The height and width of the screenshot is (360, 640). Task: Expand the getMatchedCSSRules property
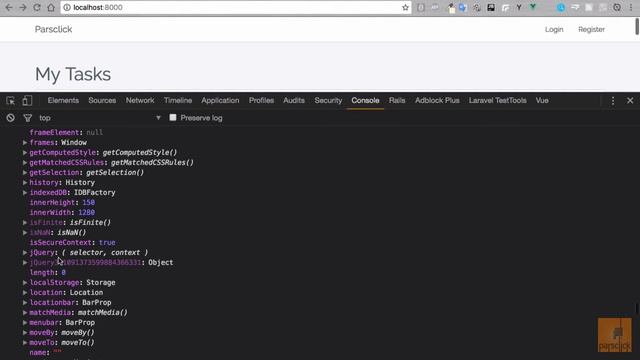[x=25, y=162]
